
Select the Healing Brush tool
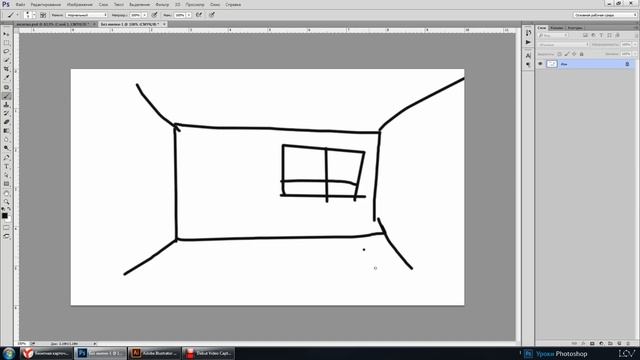(x=6, y=87)
